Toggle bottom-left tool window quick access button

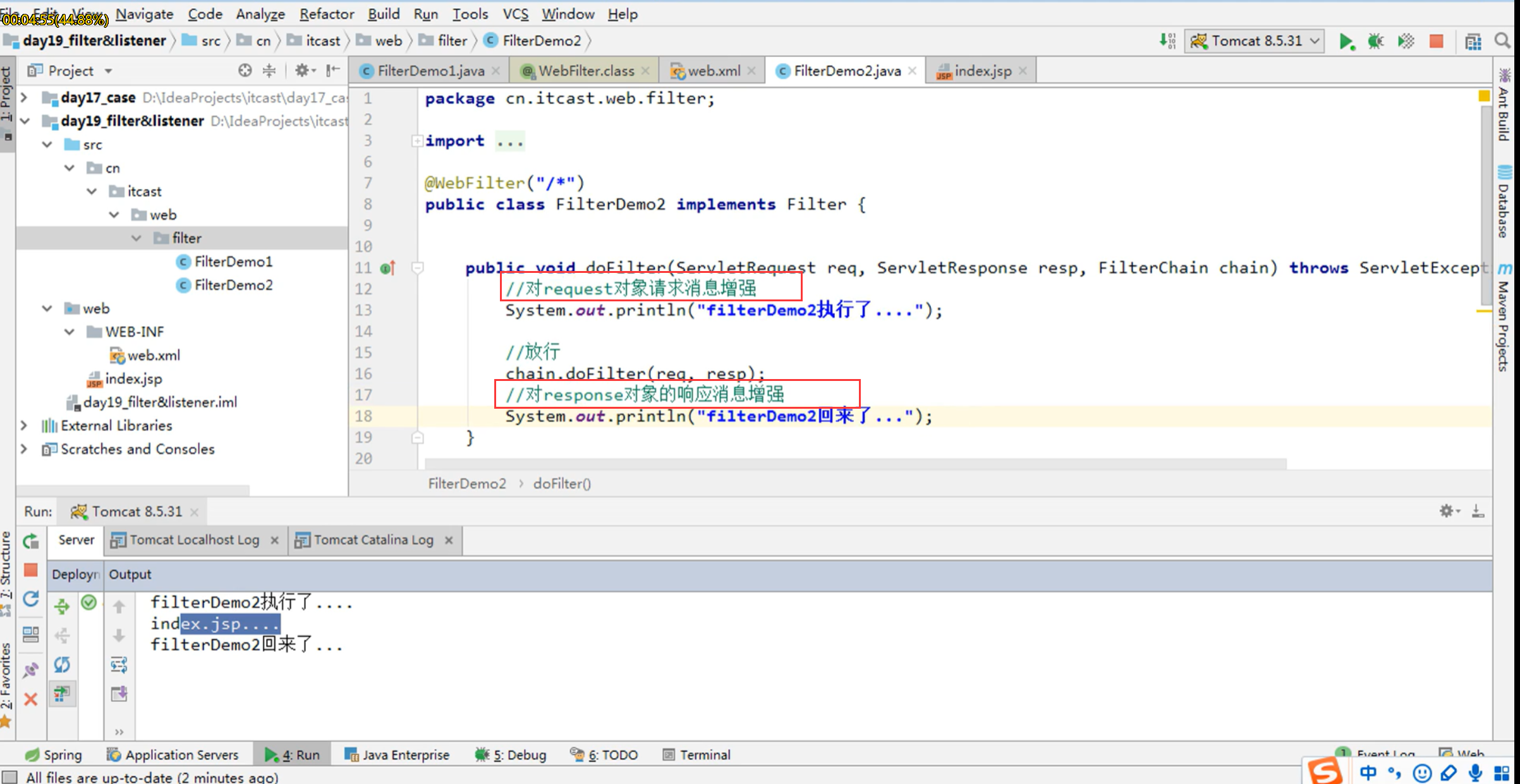(x=9, y=776)
